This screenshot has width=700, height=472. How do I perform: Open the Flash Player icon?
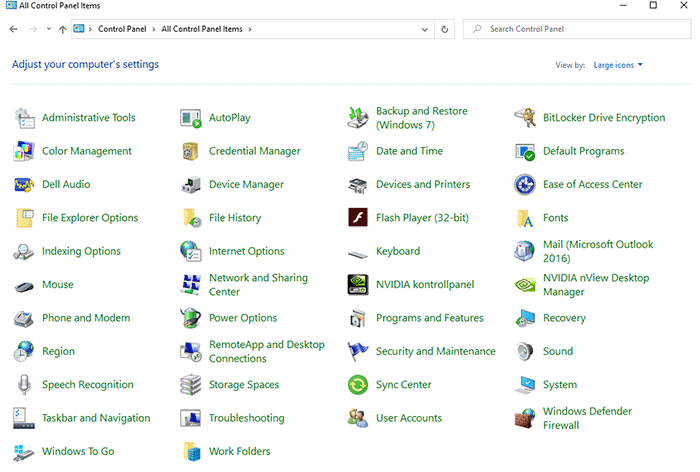[x=358, y=217]
